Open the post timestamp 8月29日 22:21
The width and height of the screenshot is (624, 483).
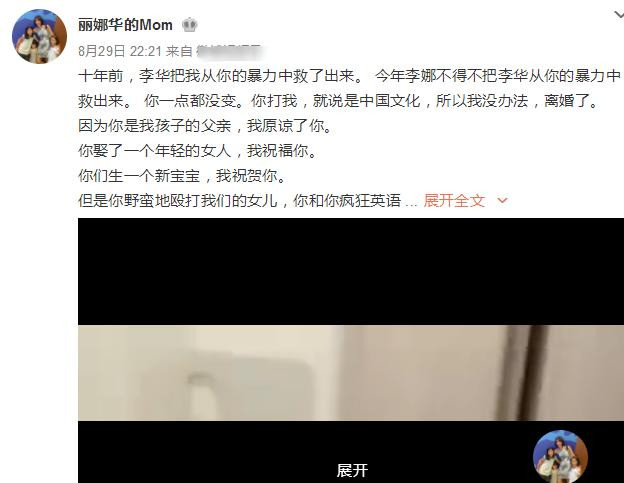[120, 51]
